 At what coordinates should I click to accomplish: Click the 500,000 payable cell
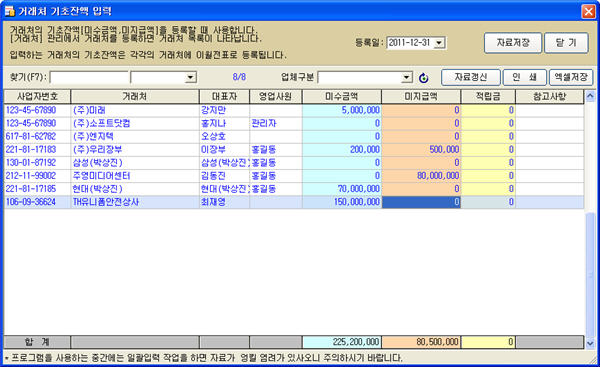(421, 150)
